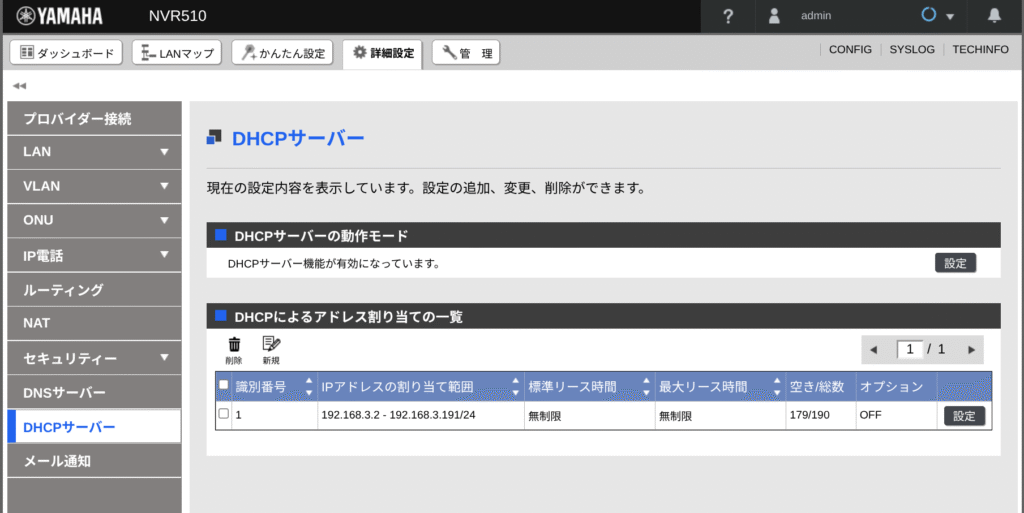
Task: Click the admin user icon
Action: 774,16
